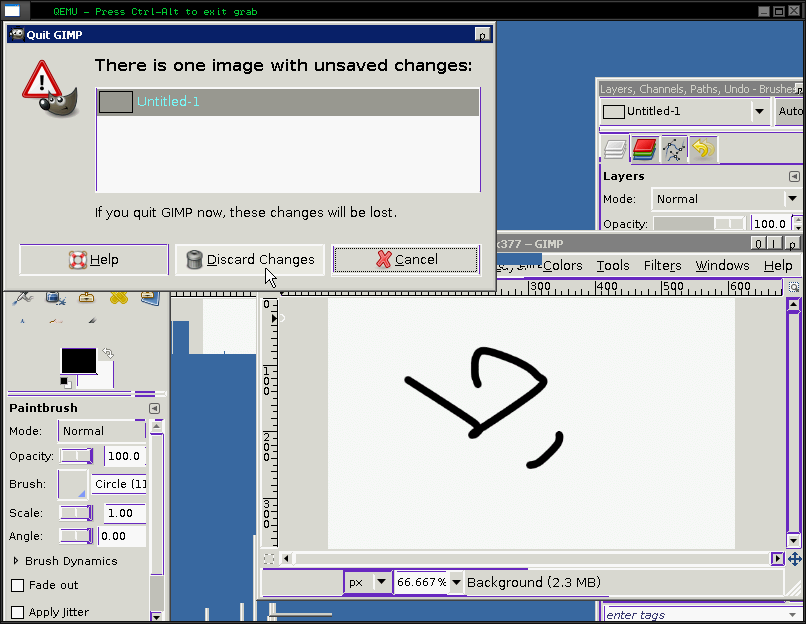Screen dimensions: 806x624
Task: Open the zoom percentage dropdown
Action: (x=456, y=582)
